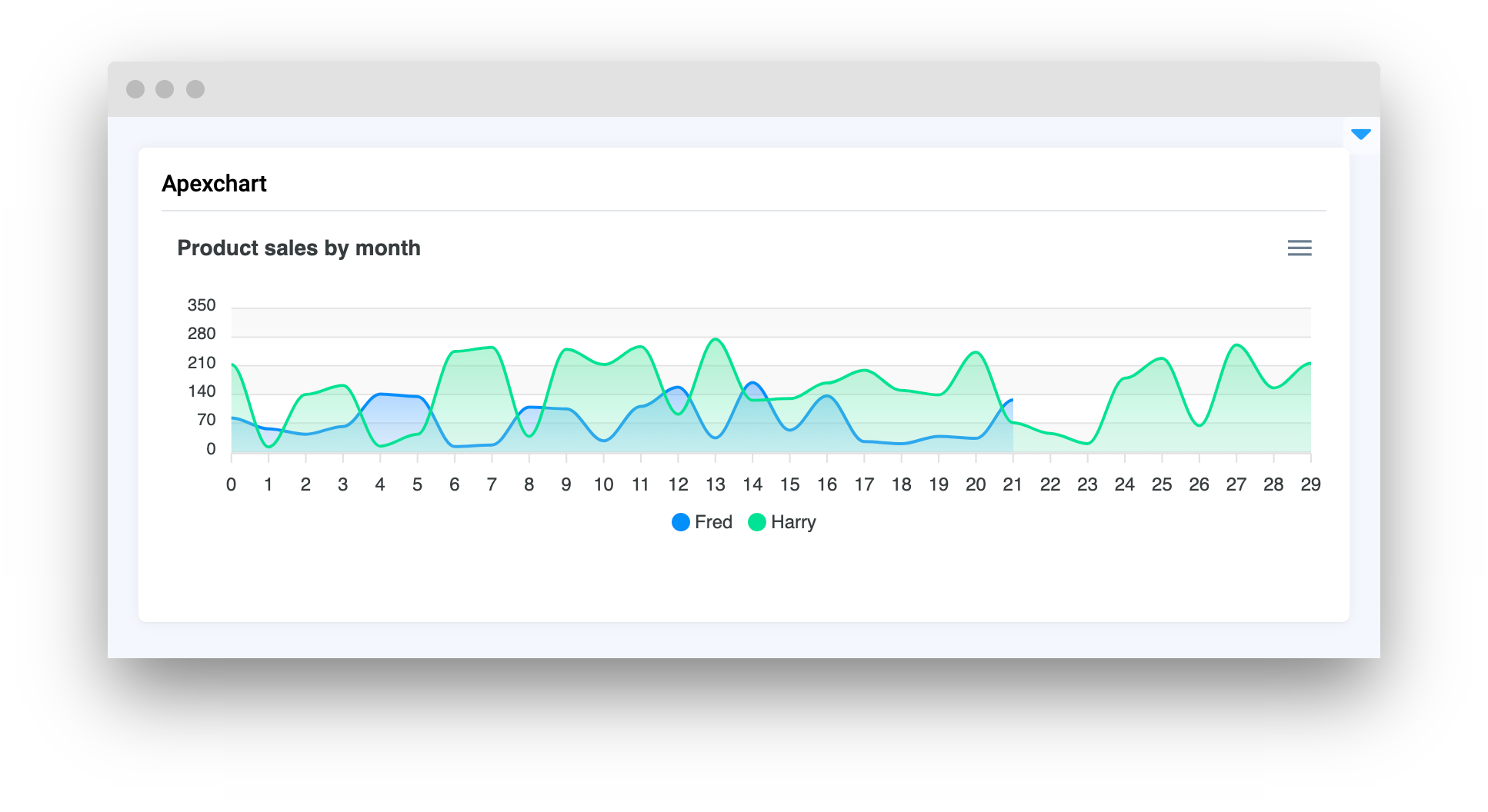Click the 'Product sales by month' title
The image size is (1488, 812).
299,248
